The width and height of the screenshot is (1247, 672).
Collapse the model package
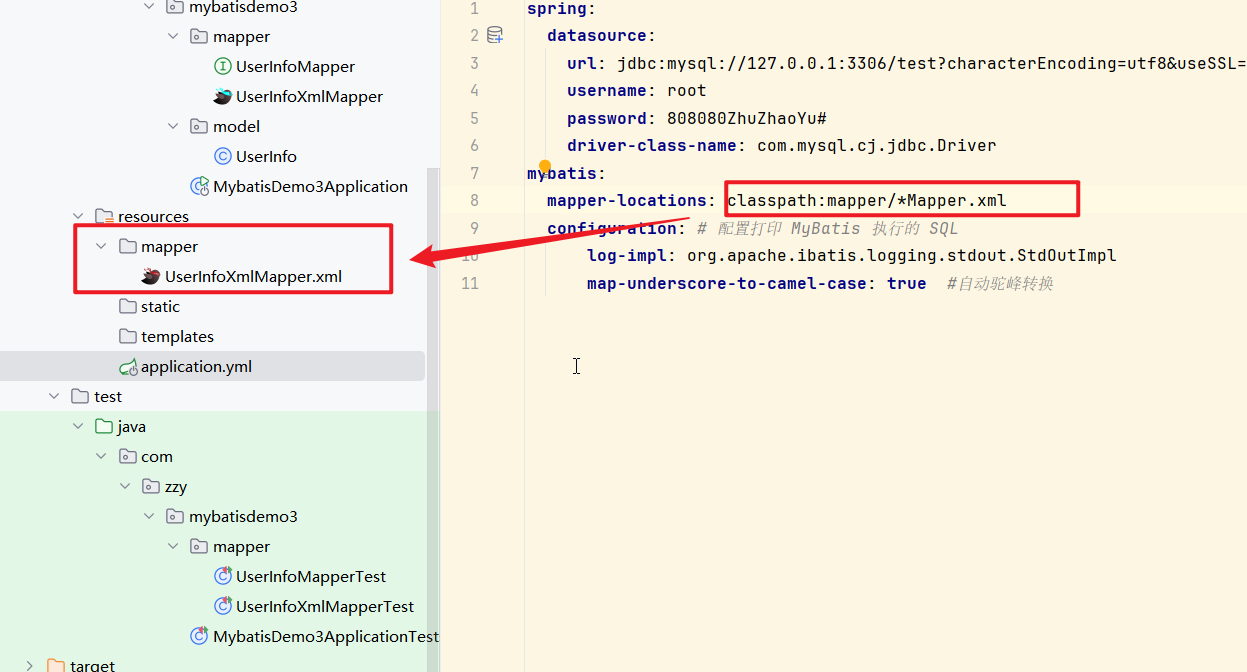173,127
